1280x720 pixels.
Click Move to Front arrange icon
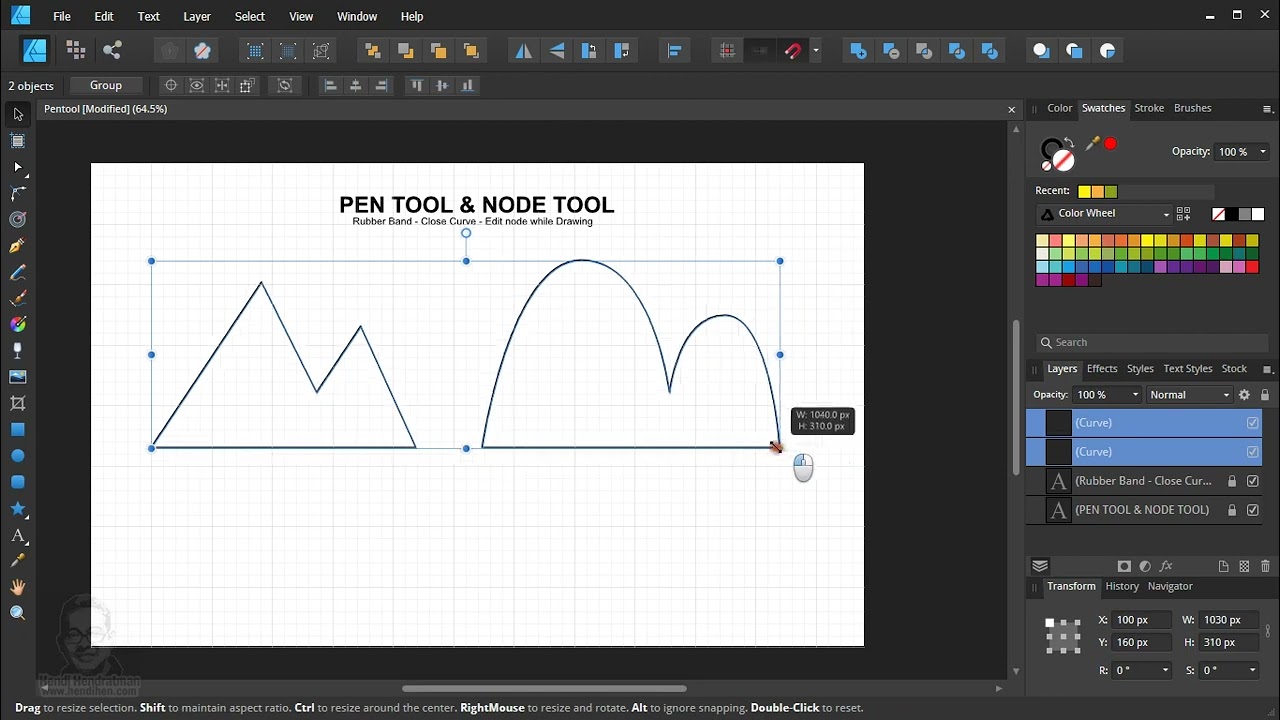point(471,51)
